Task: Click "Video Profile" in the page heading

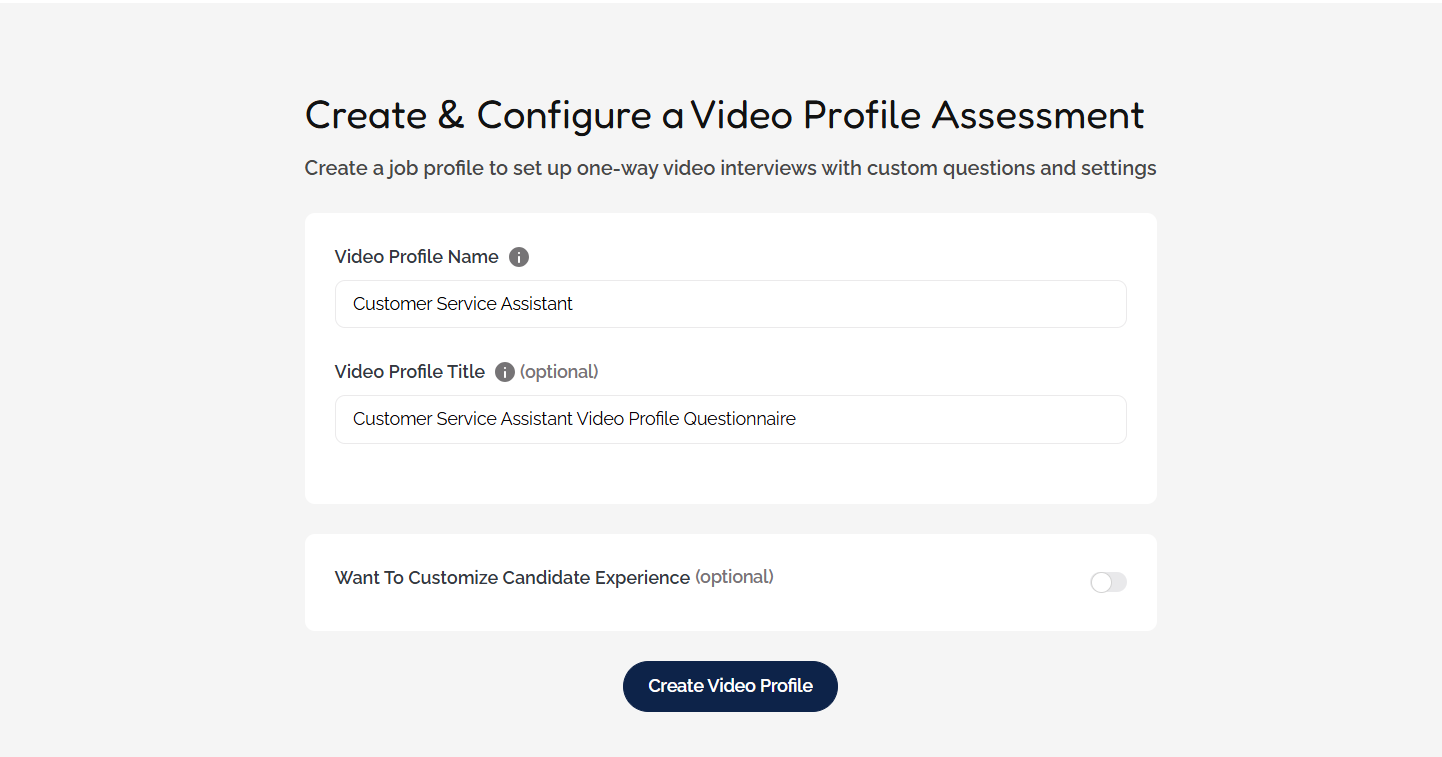Action: click(x=805, y=116)
